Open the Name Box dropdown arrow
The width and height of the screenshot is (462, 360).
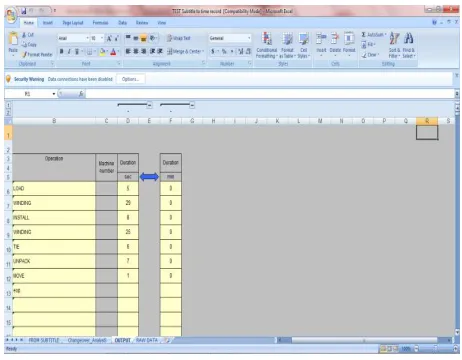coord(54,94)
